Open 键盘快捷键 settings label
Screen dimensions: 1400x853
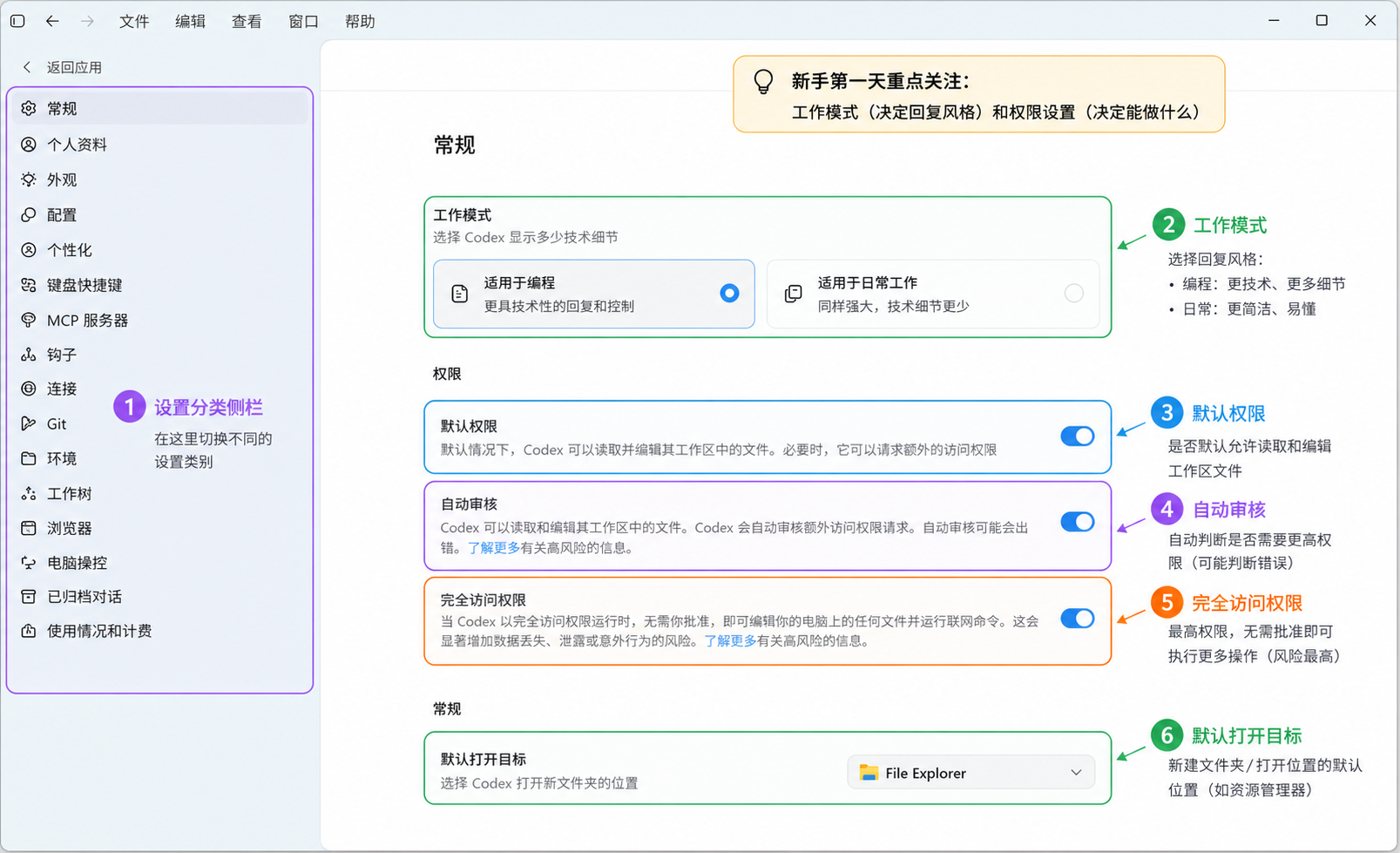85,285
